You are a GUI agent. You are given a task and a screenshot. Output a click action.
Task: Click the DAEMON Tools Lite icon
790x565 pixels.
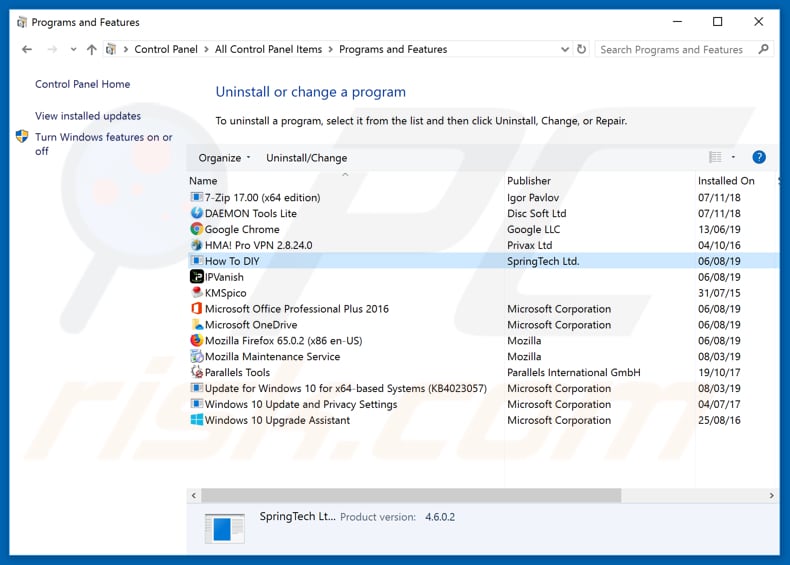(x=196, y=213)
